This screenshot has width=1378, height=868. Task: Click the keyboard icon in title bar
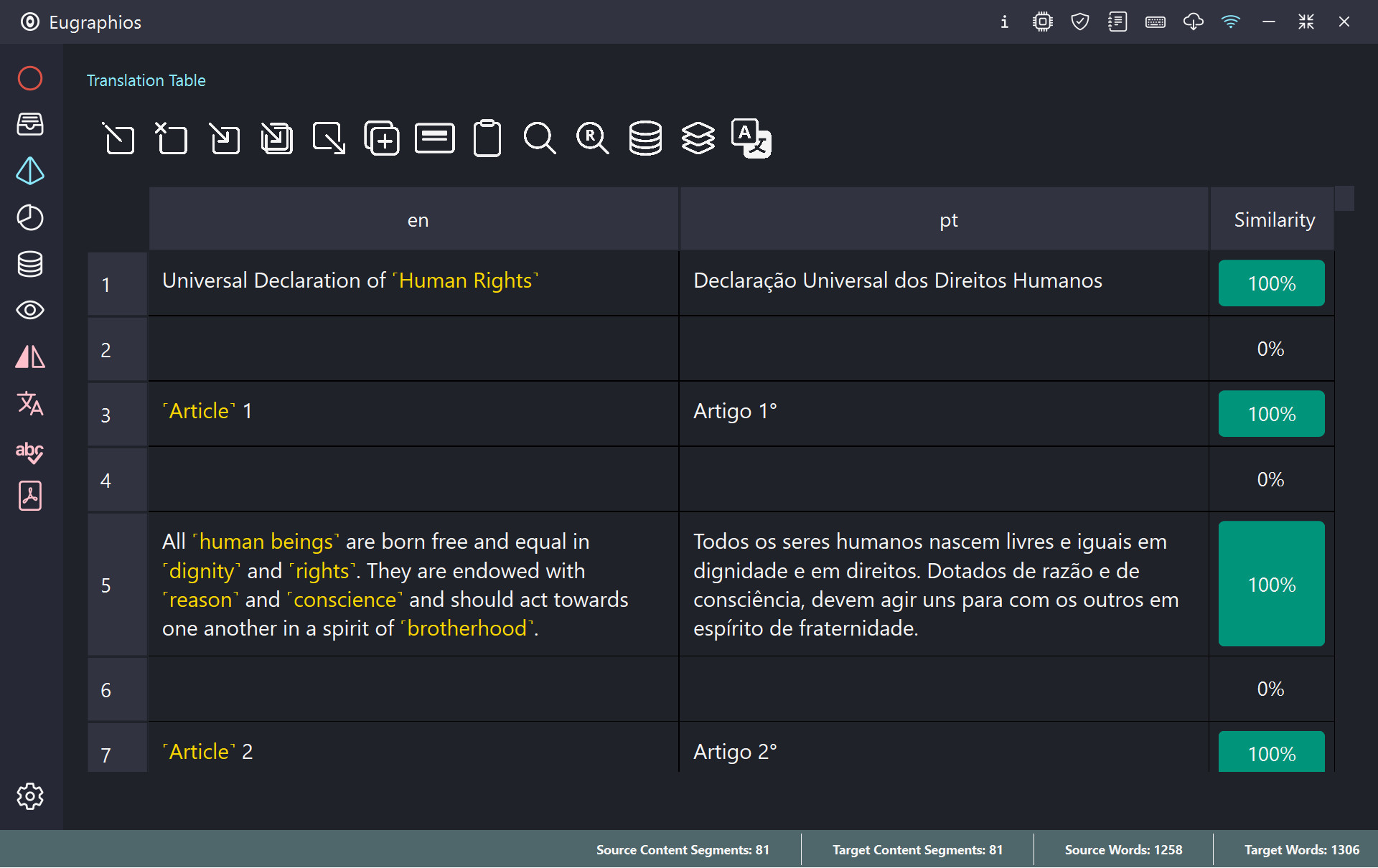tap(1155, 22)
